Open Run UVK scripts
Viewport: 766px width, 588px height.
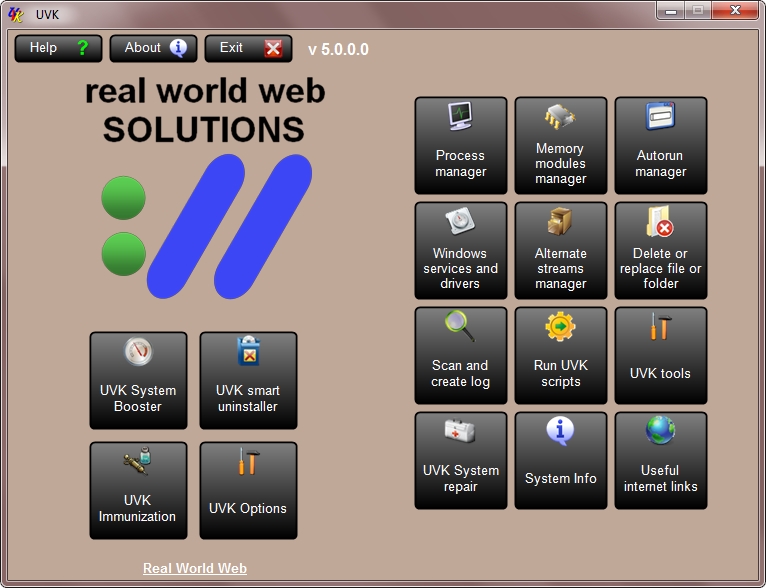(x=560, y=355)
